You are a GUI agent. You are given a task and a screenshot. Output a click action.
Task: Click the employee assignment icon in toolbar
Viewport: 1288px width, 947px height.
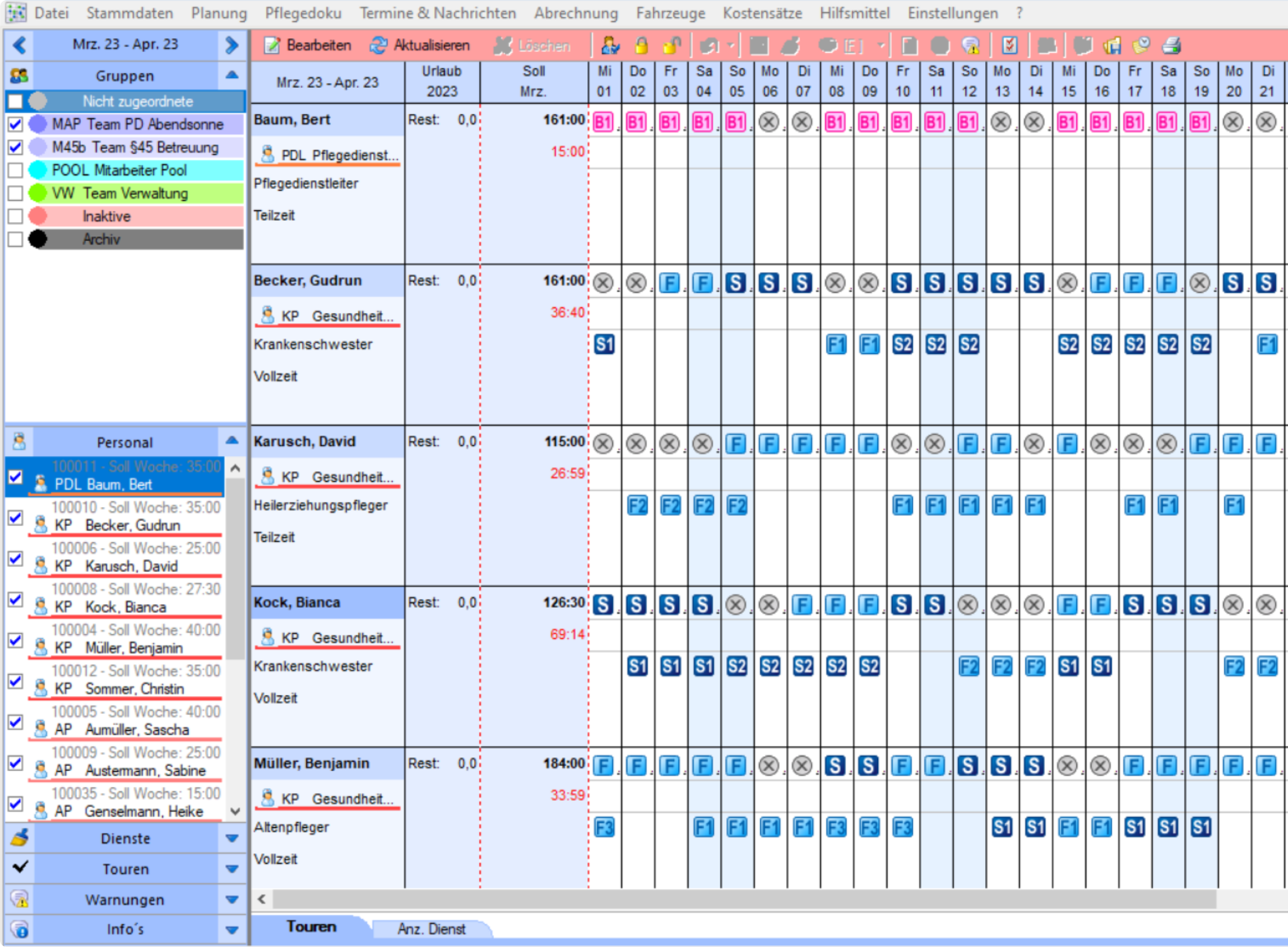(x=610, y=45)
